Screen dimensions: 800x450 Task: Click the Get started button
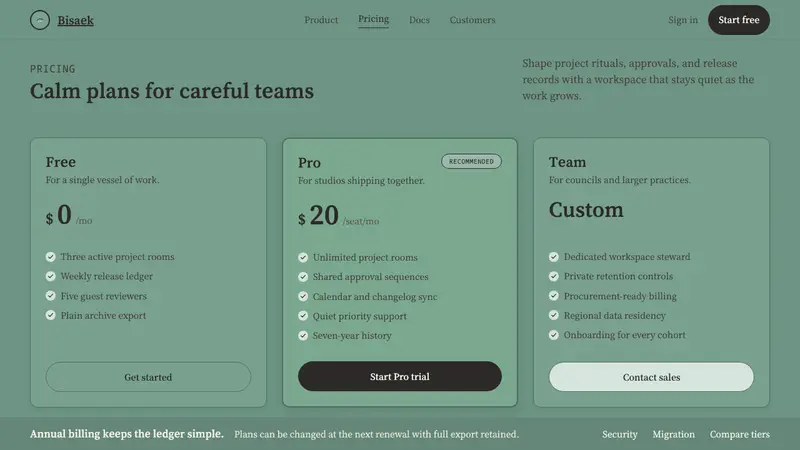pos(148,377)
